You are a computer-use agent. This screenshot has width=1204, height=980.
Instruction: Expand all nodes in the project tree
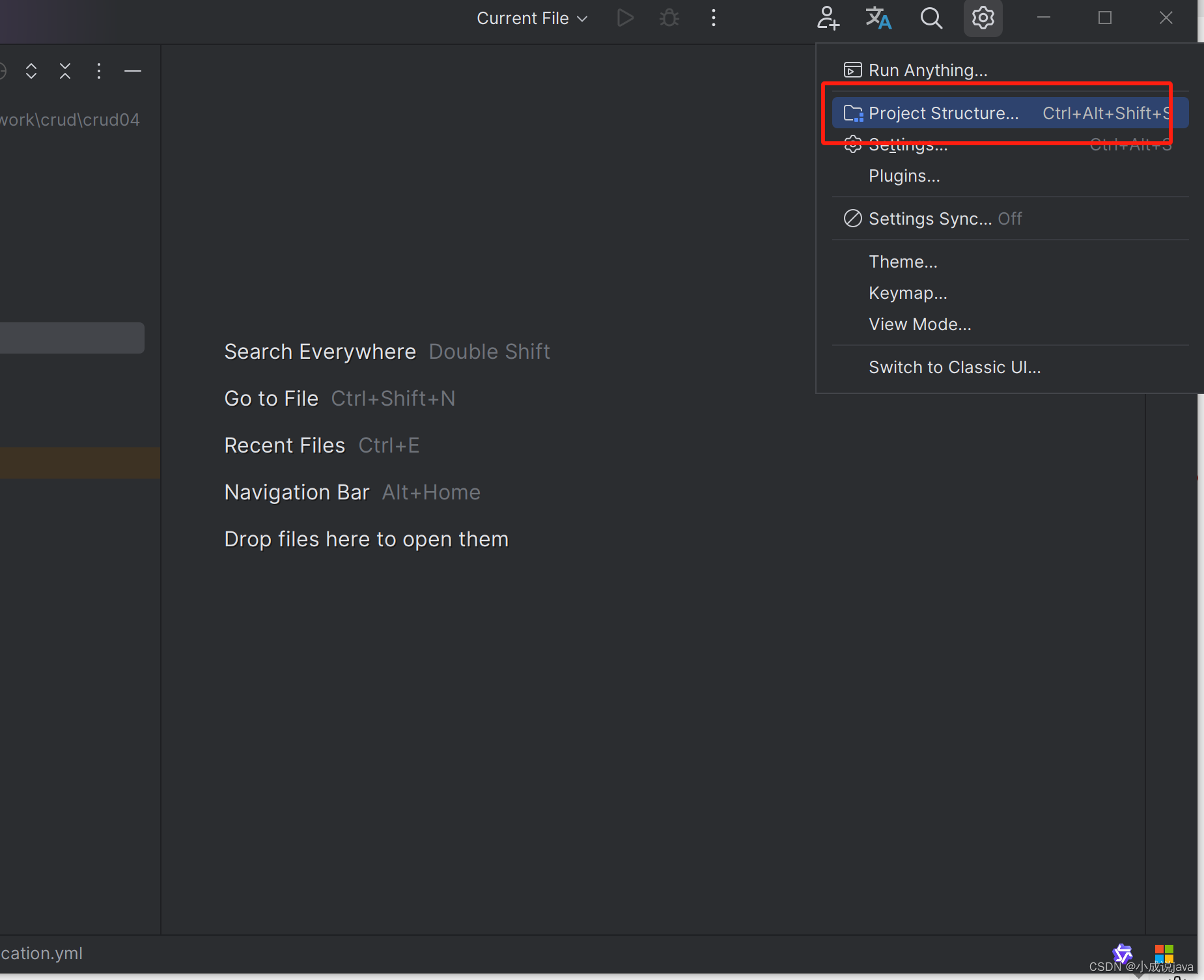pyautogui.click(x=31, y=70)
